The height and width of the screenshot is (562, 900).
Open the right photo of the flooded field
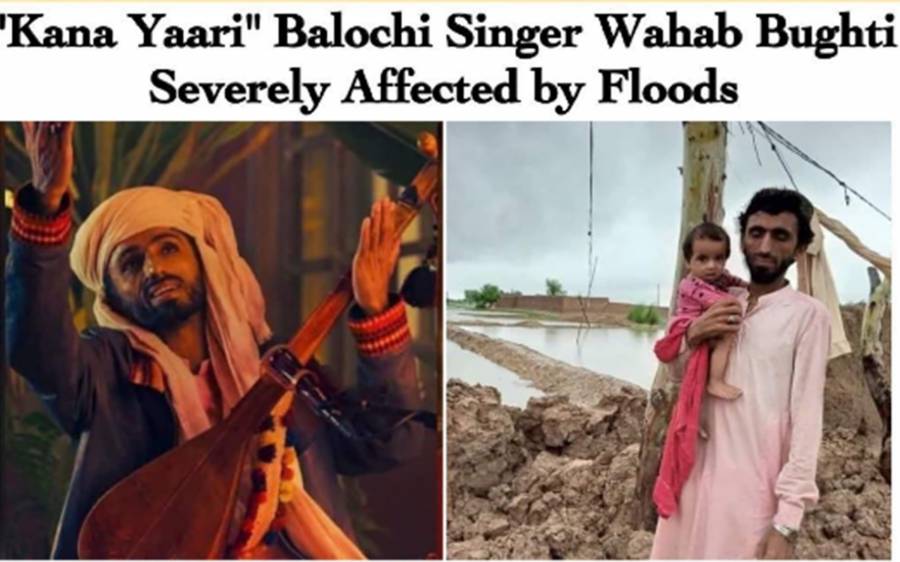click(669, 340)
